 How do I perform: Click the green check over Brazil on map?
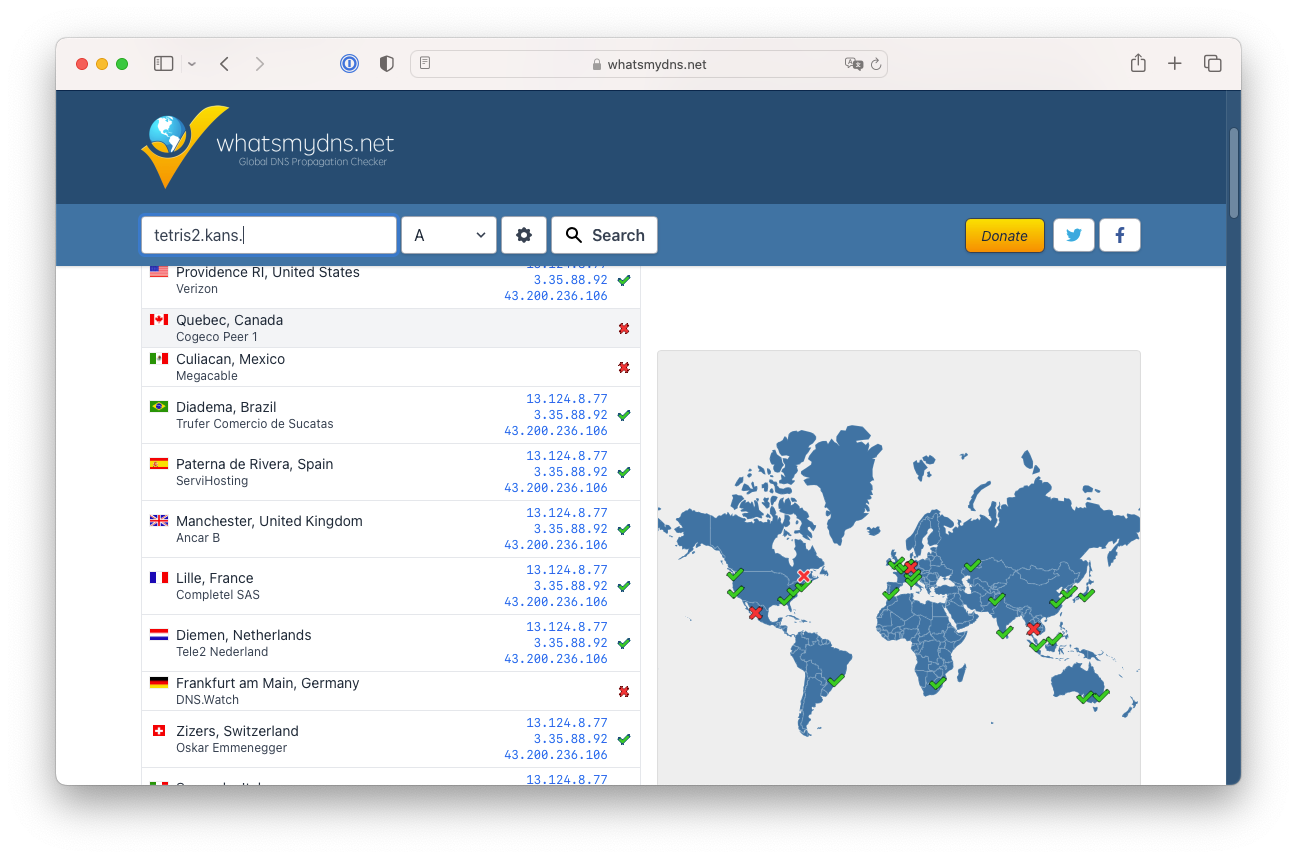(x=836, y=680)
